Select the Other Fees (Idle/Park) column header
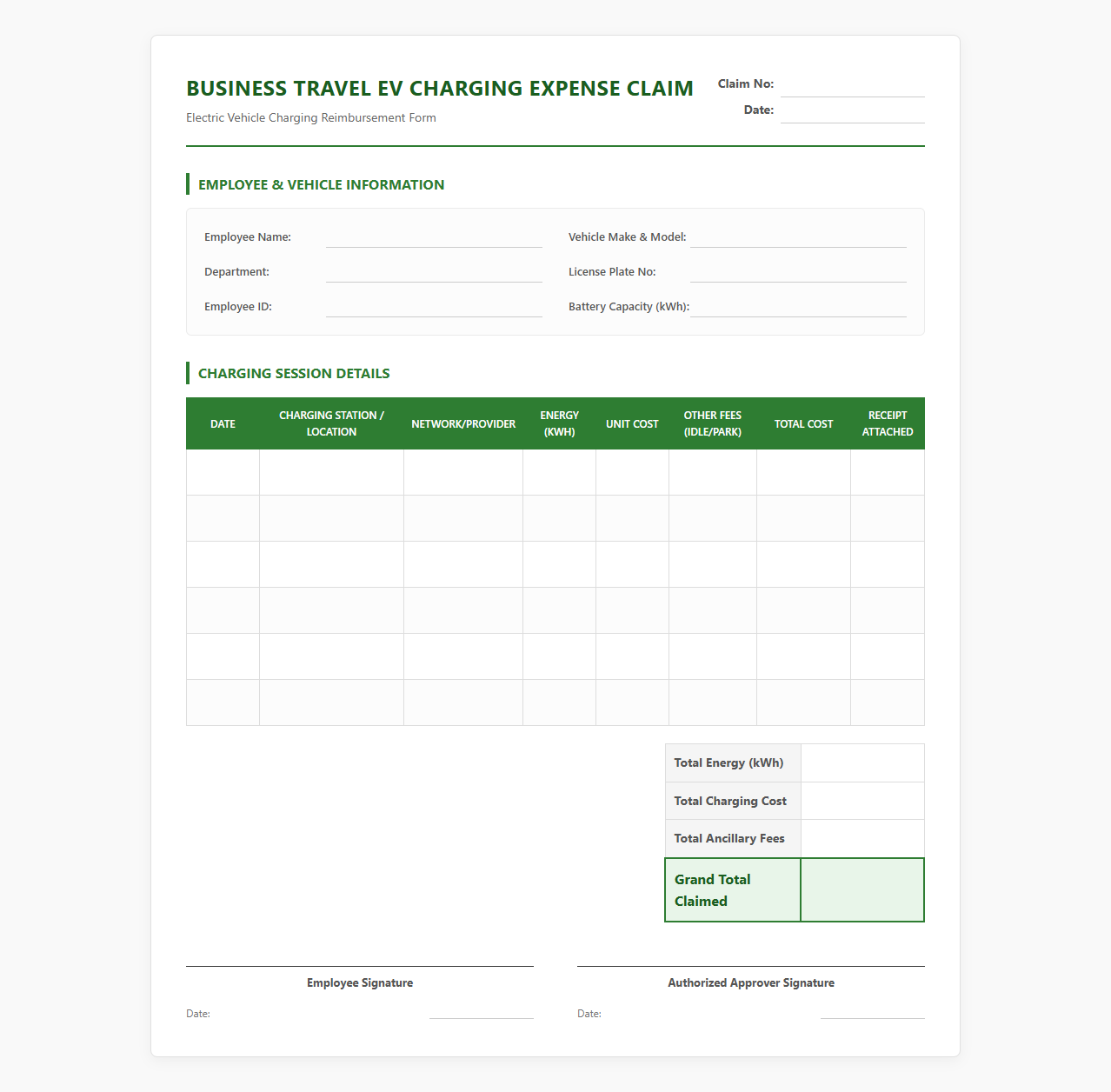 [713, 423]
